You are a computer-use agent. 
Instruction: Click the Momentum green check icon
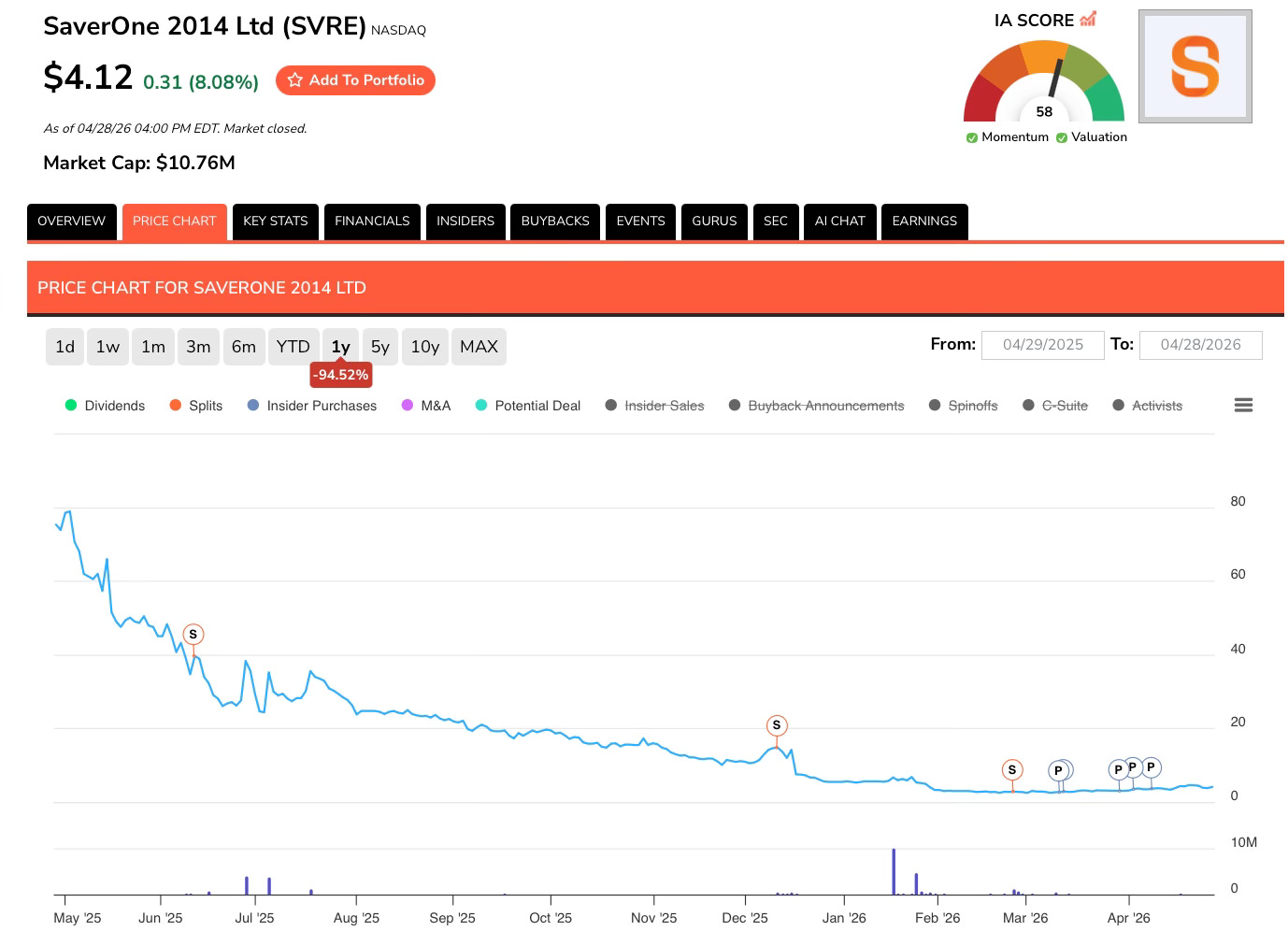971,137
